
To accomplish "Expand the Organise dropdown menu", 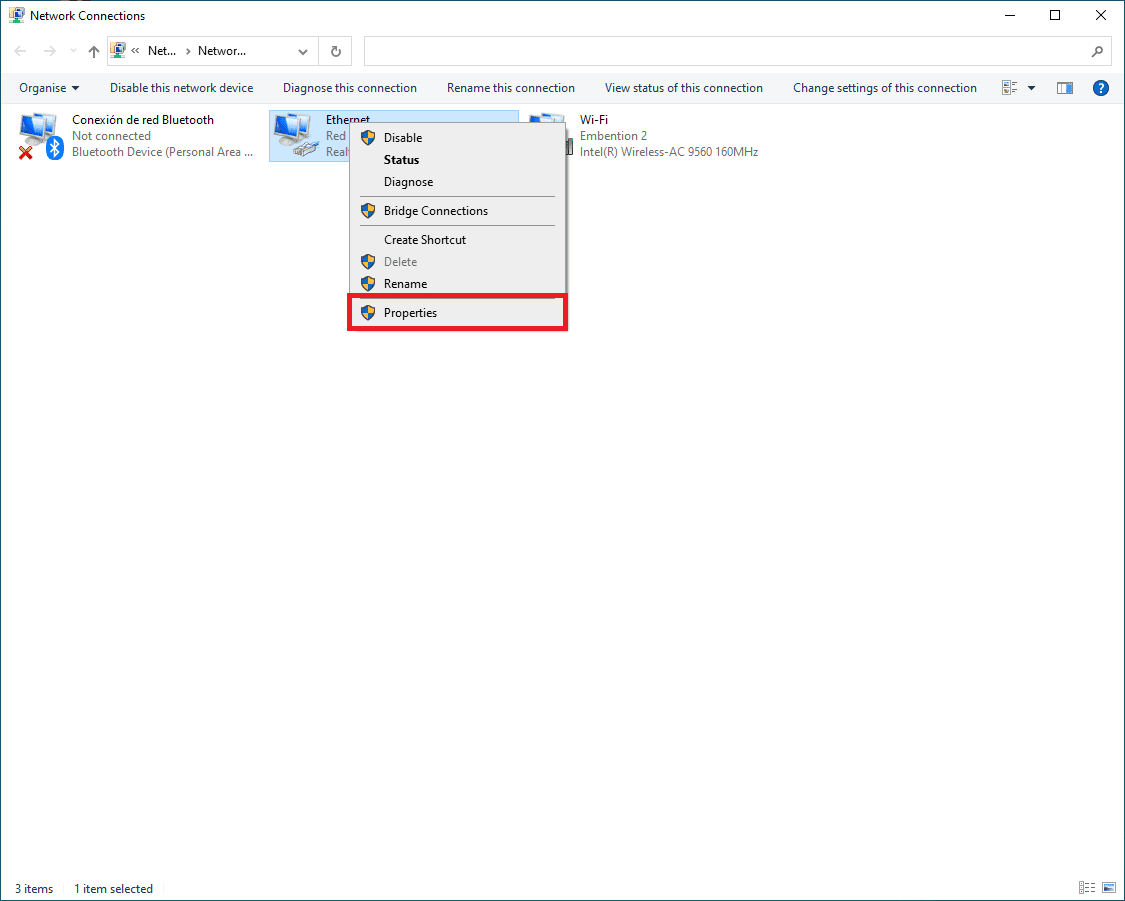I will [49, 88].
